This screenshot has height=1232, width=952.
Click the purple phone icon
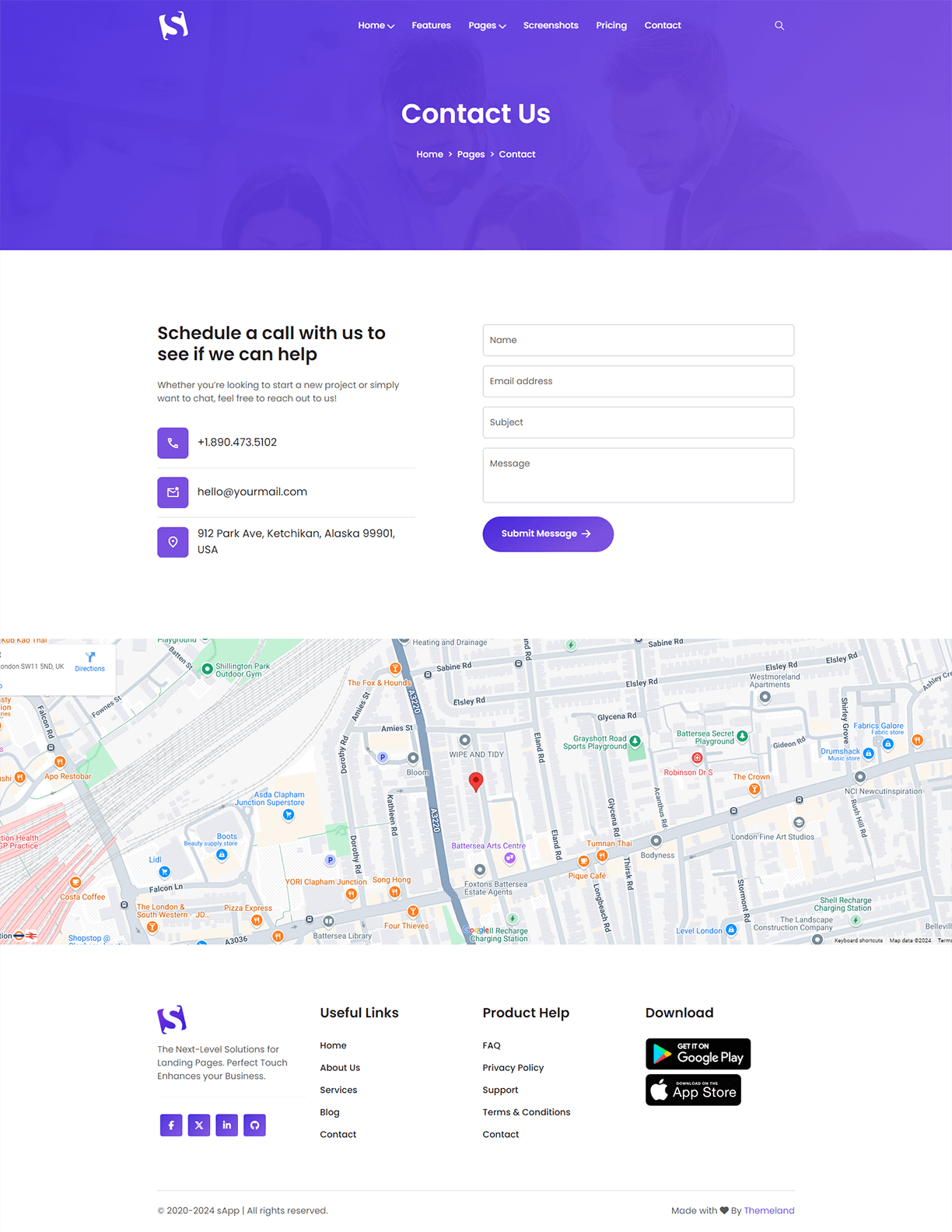[173, 443]
